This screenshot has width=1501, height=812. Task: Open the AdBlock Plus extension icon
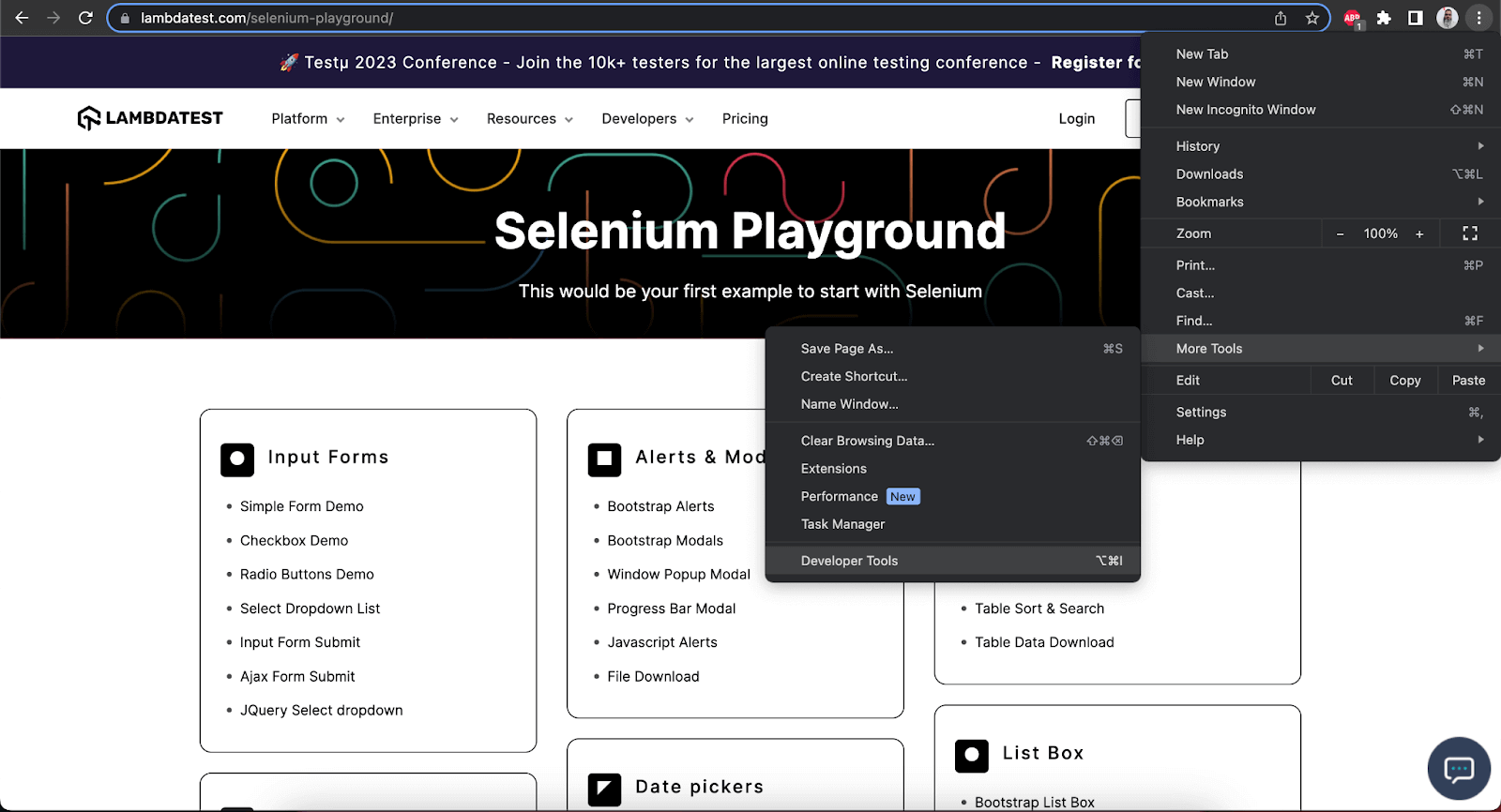point(1352,18)
